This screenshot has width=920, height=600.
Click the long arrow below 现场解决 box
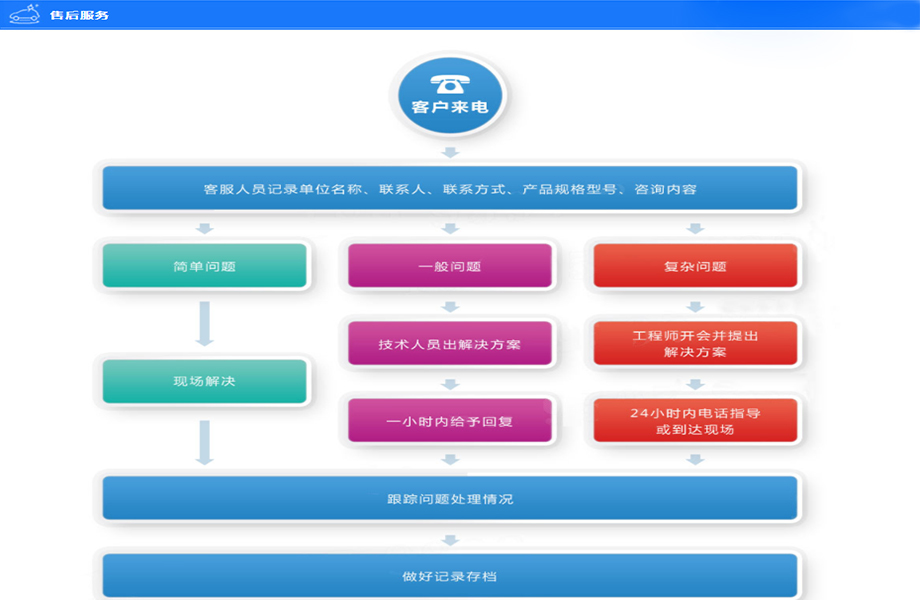(204, 441)
